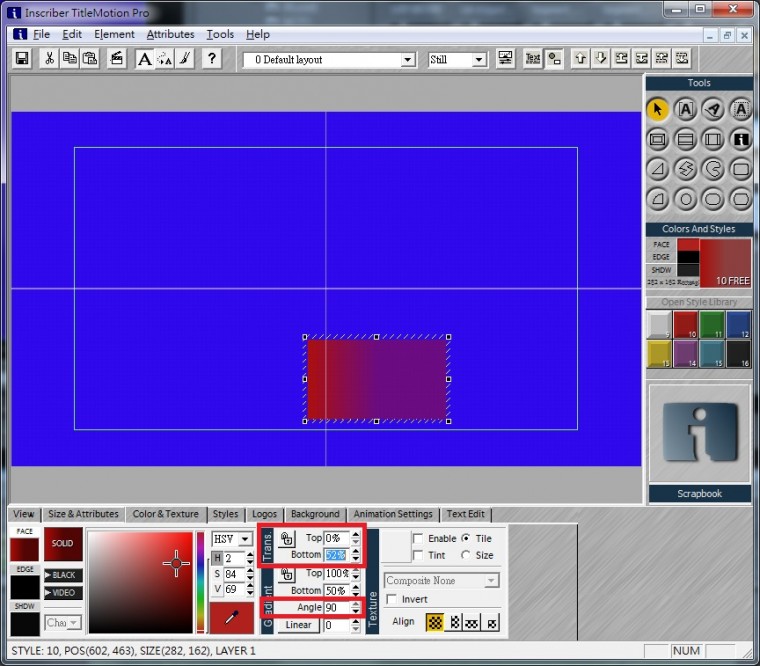This screenshot has height=666, width=760.
Task: Toggle the Invert checkbox
Action: [x=392, y=599]
